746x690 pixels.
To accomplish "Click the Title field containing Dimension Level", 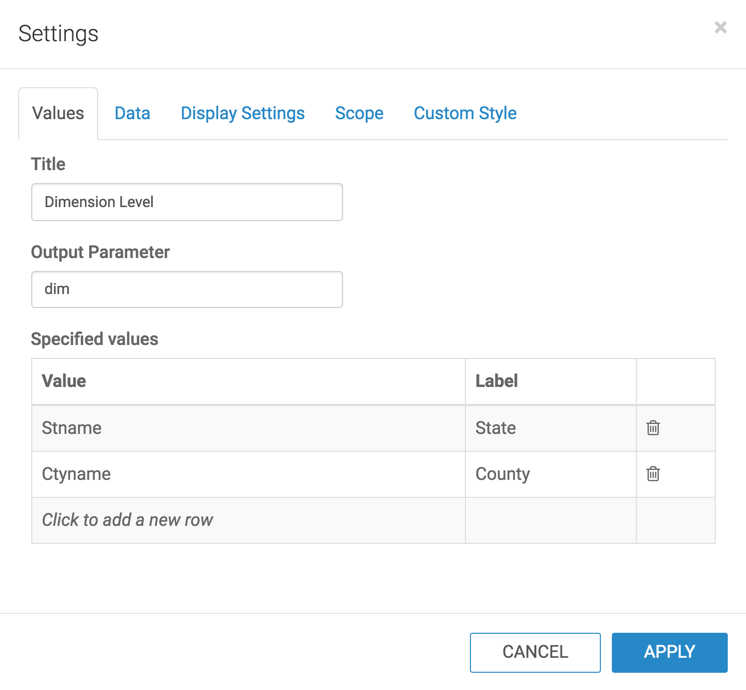I will [187, 202].
